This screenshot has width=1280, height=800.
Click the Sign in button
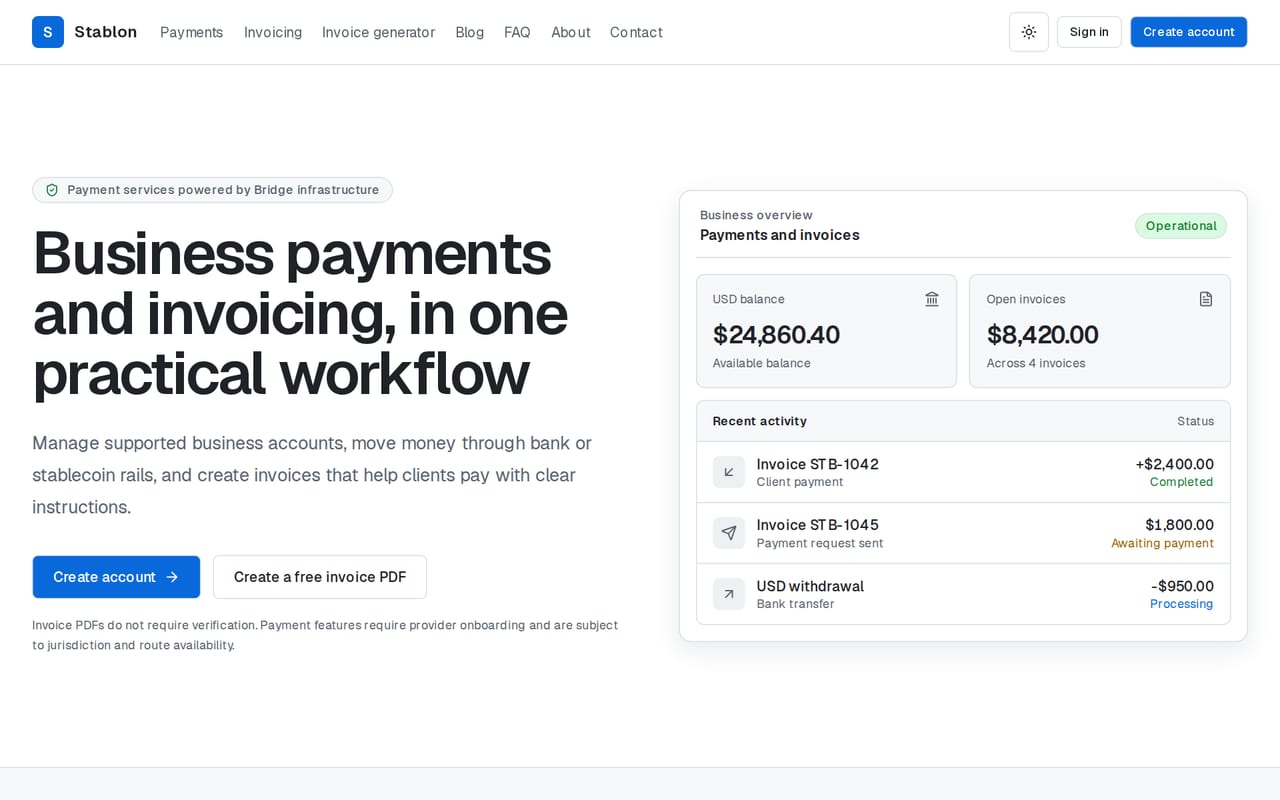click(1089, 32)
